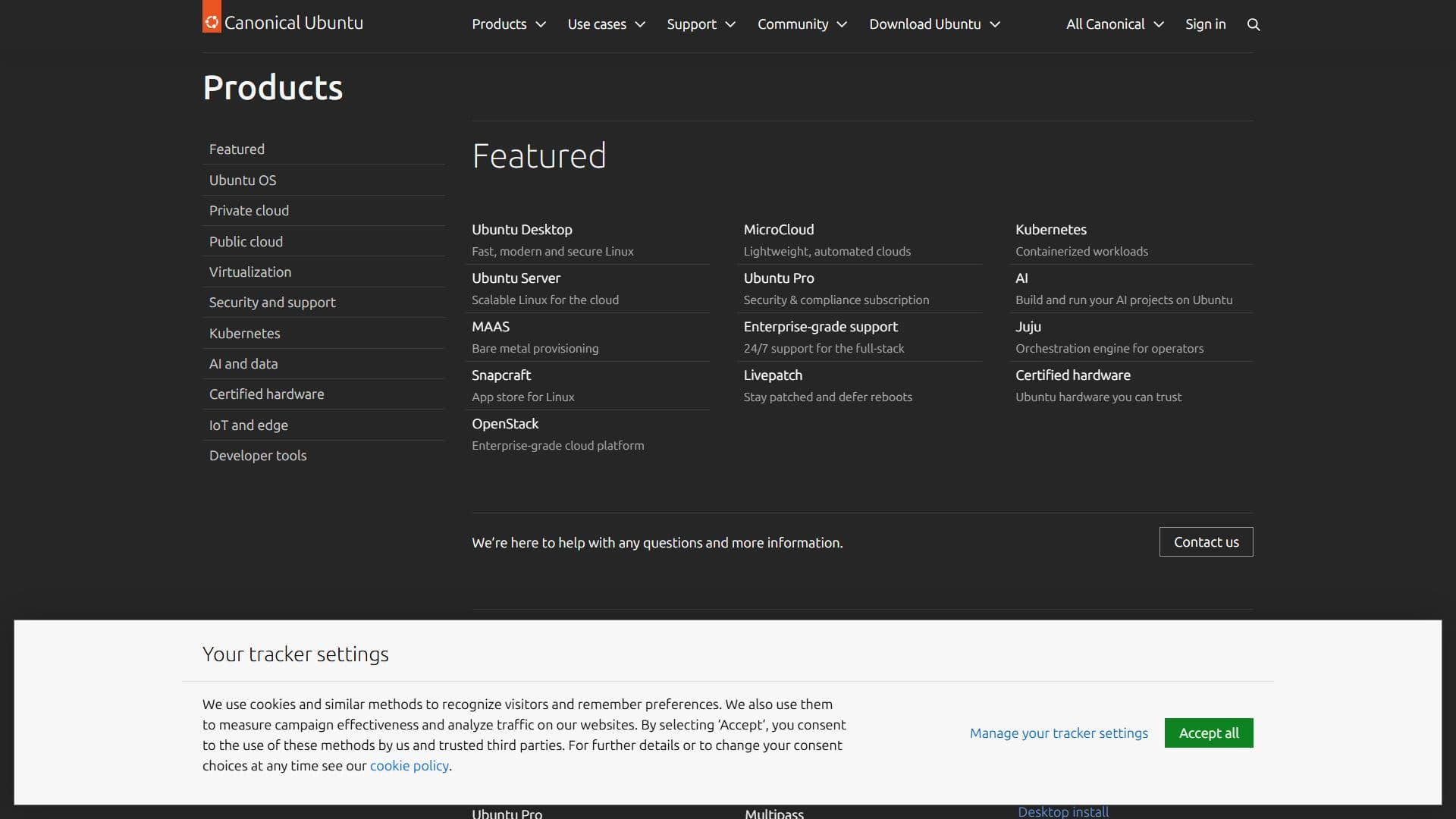Open the Juju link
Screen dimensions: 1456x819
1028,327
